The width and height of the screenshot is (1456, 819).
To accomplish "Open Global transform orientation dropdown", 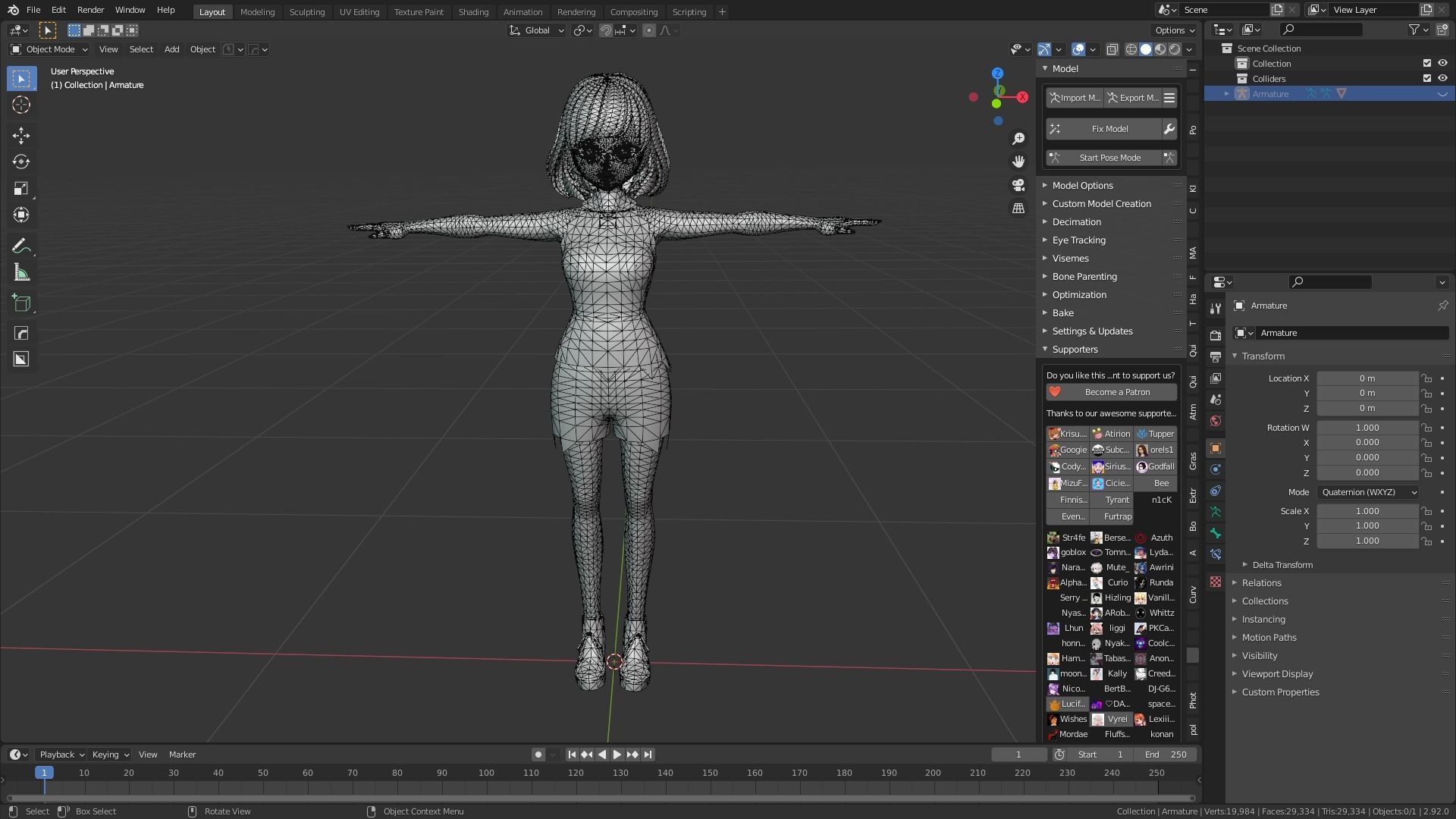I will [x=537, y=30].
